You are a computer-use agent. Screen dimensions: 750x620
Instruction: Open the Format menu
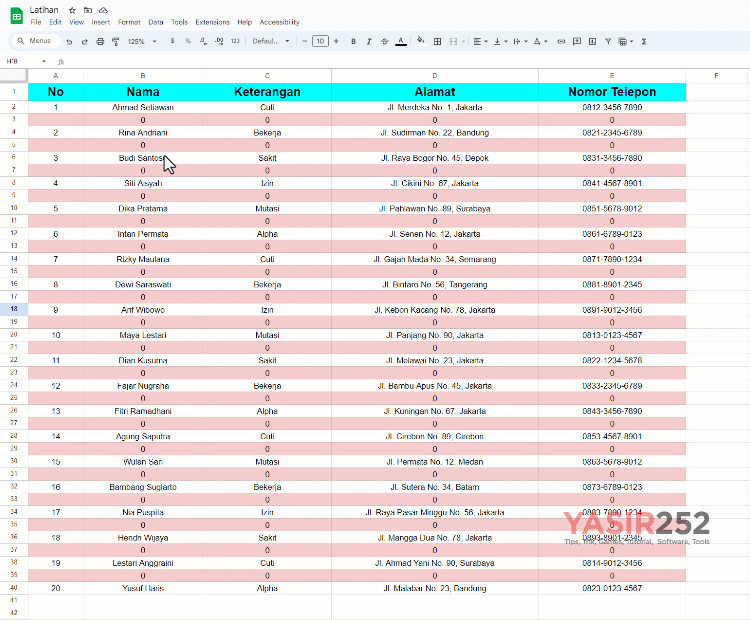pyautogui.click(x=129, y=22)
